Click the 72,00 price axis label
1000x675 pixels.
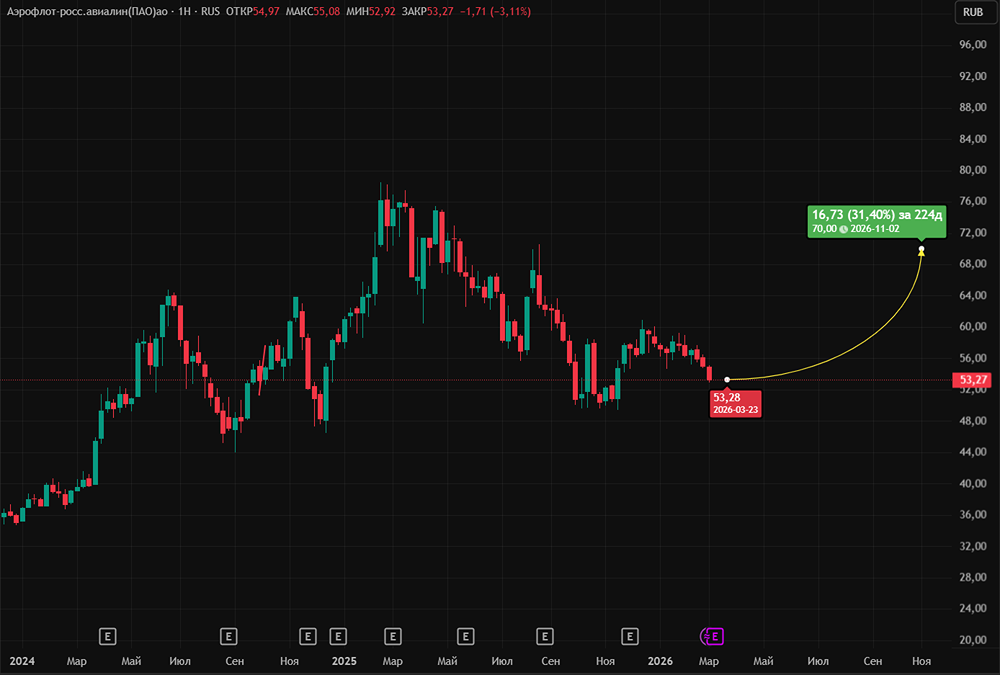pyautogui.click(x=973, y=232)
